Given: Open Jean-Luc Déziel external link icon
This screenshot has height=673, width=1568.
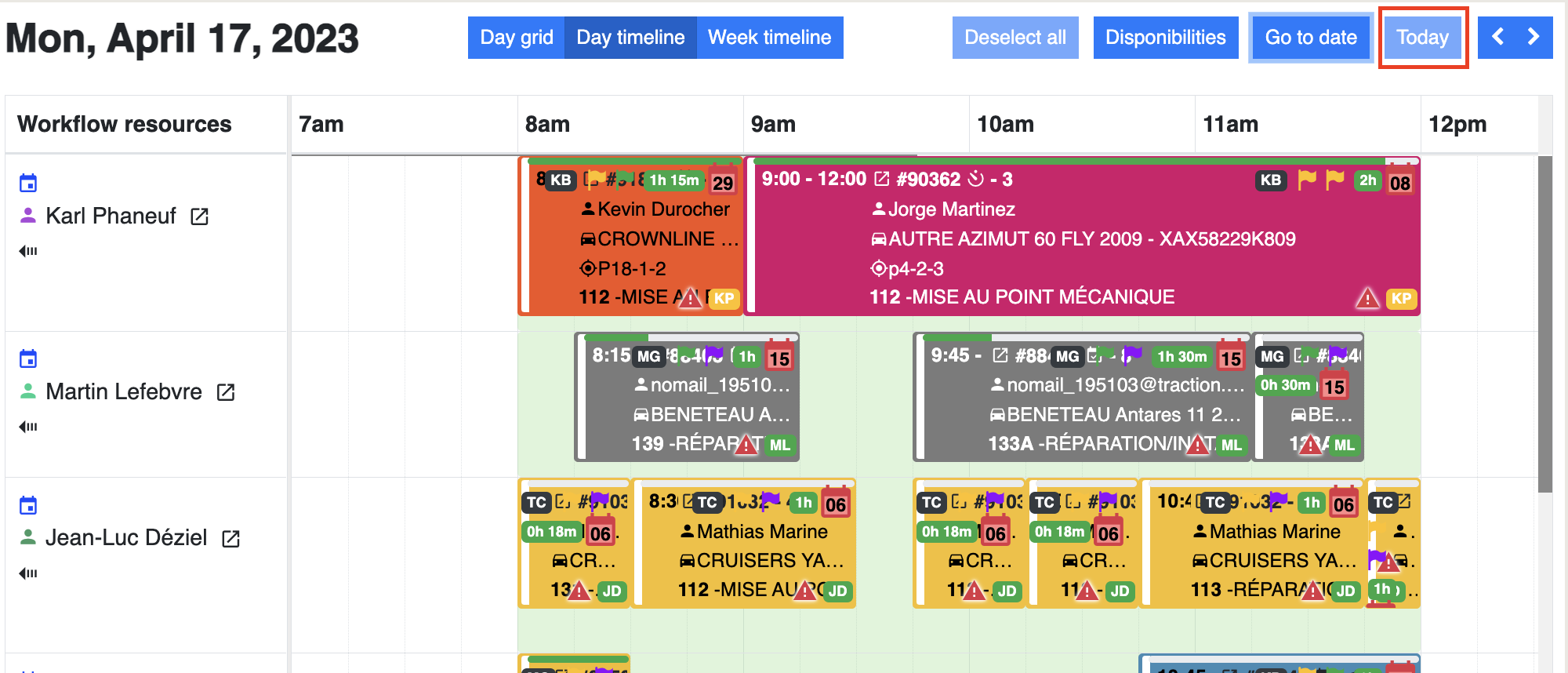Looking at the screenshot, I should click(230, 539).
